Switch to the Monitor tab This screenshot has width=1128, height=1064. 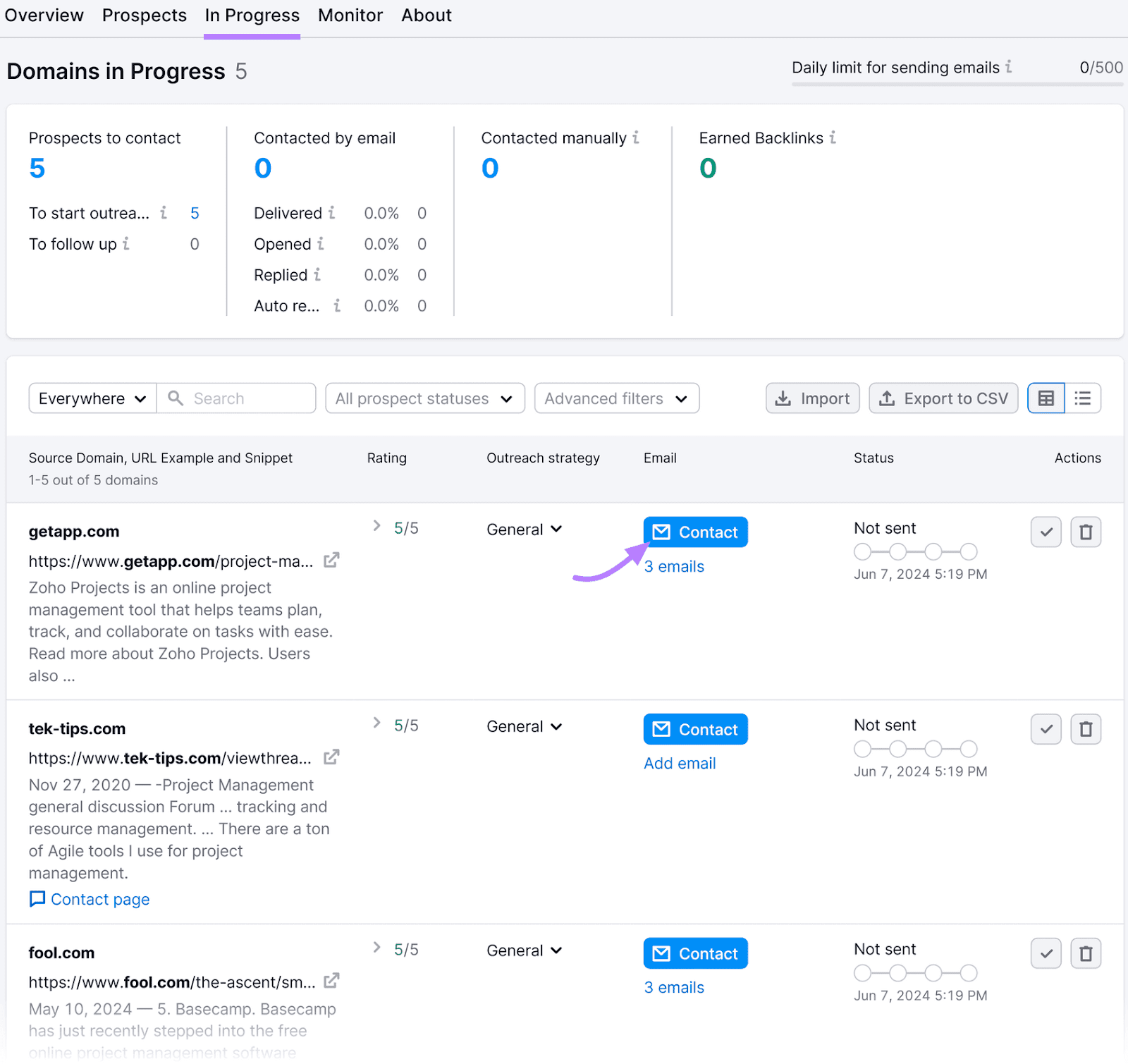point(350,15)
